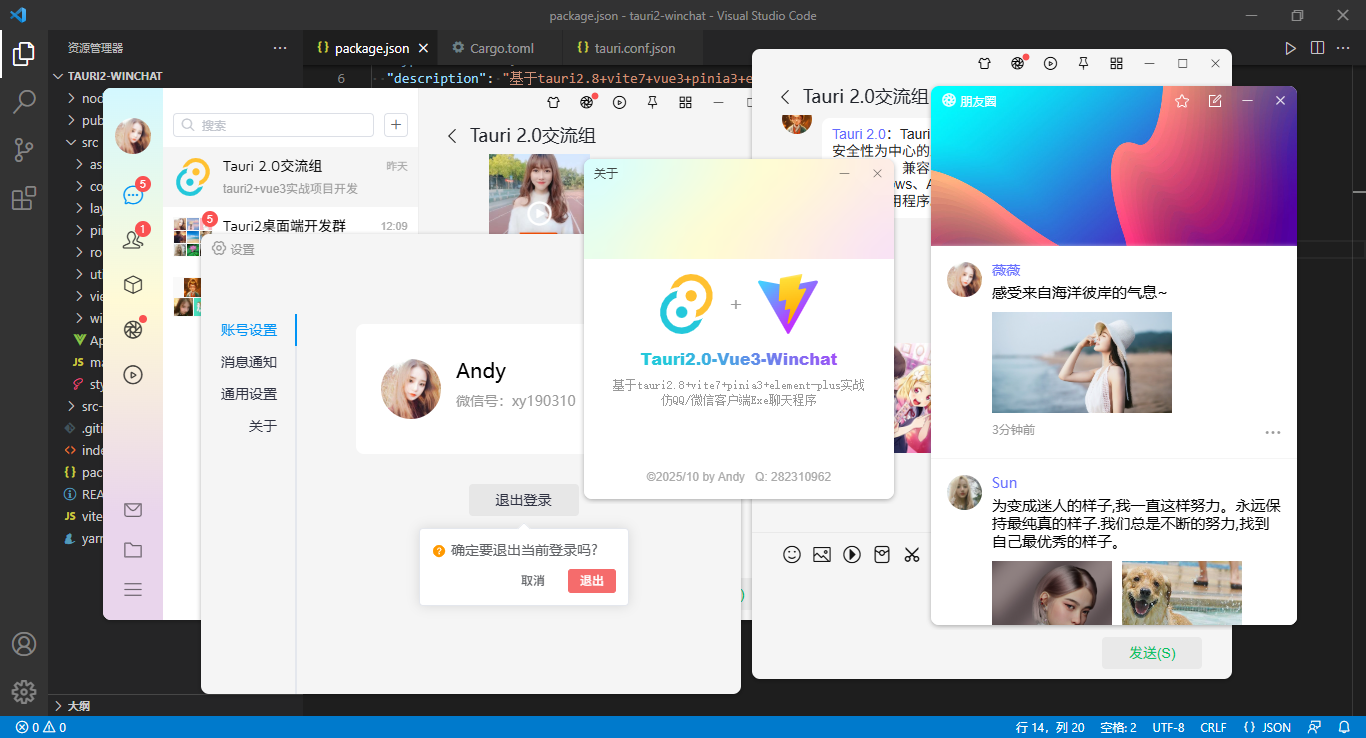This screenshot has width=1366, height=738.
Task: Click the video channel icon in chat sidebar
Action: (x=133, y=374)
